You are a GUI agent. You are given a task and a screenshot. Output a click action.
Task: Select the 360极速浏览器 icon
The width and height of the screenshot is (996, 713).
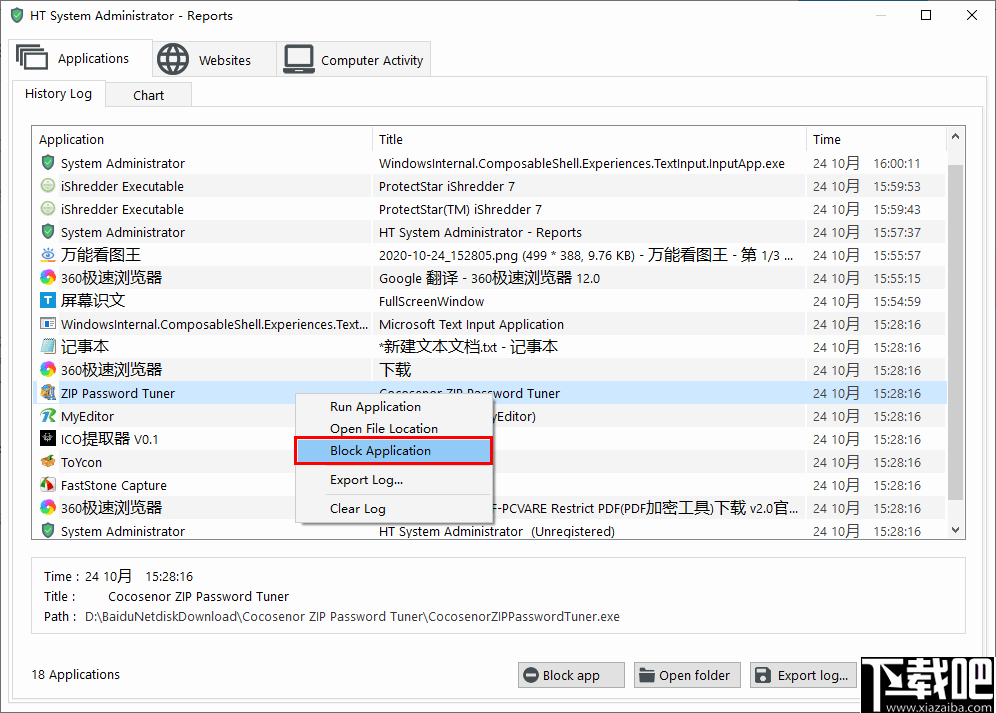(47, 277)
